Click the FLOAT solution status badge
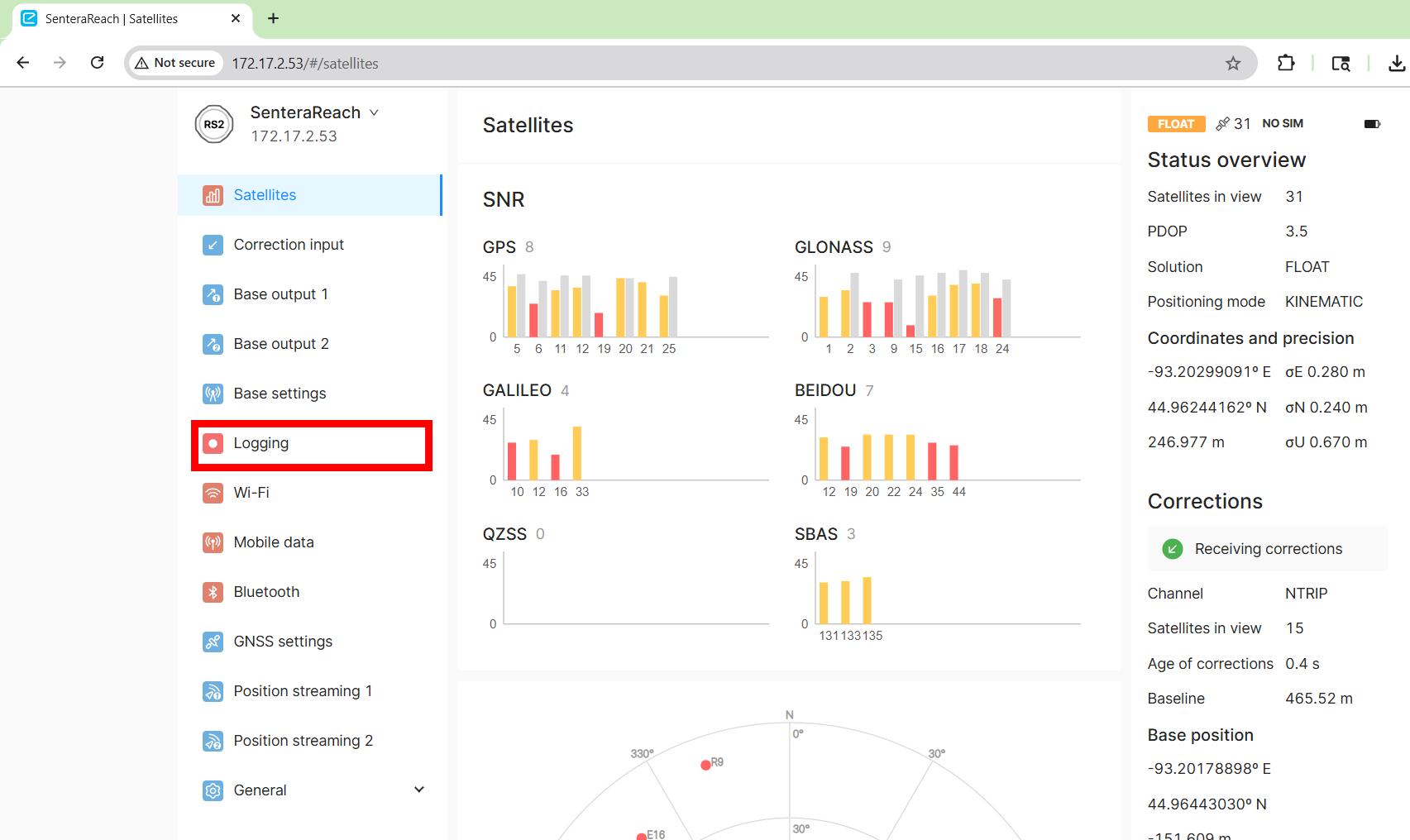Image resolution: width=1410 pixels, height=840 pixels. [x=1175, y=124]
